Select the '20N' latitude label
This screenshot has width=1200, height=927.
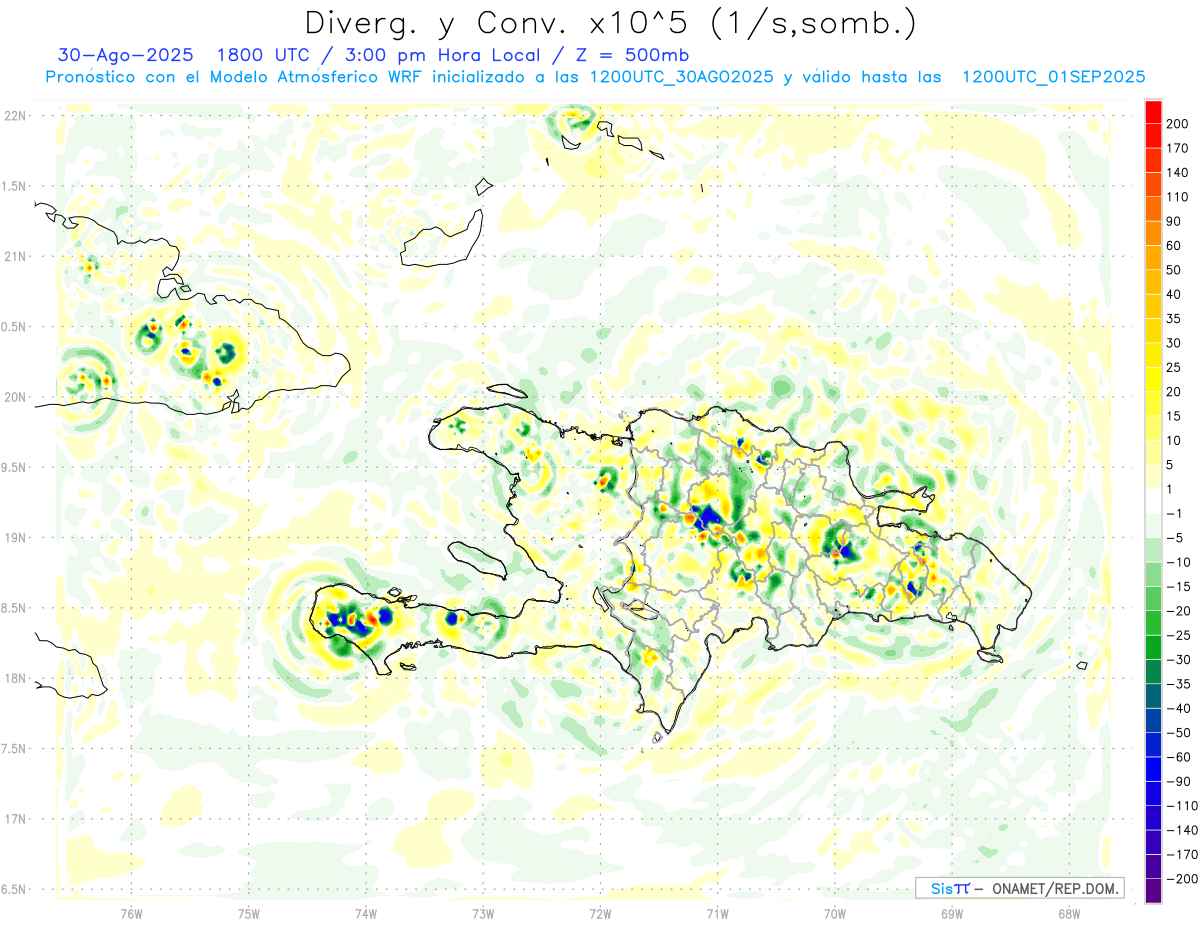(15, 397)
